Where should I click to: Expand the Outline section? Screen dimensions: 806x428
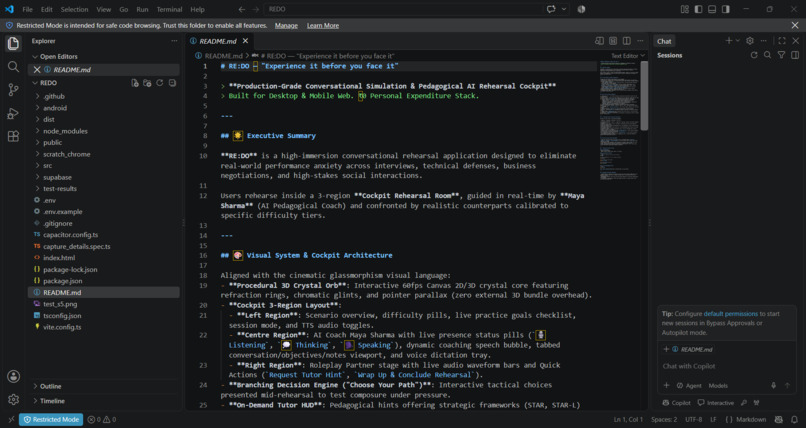pos(105,386)
